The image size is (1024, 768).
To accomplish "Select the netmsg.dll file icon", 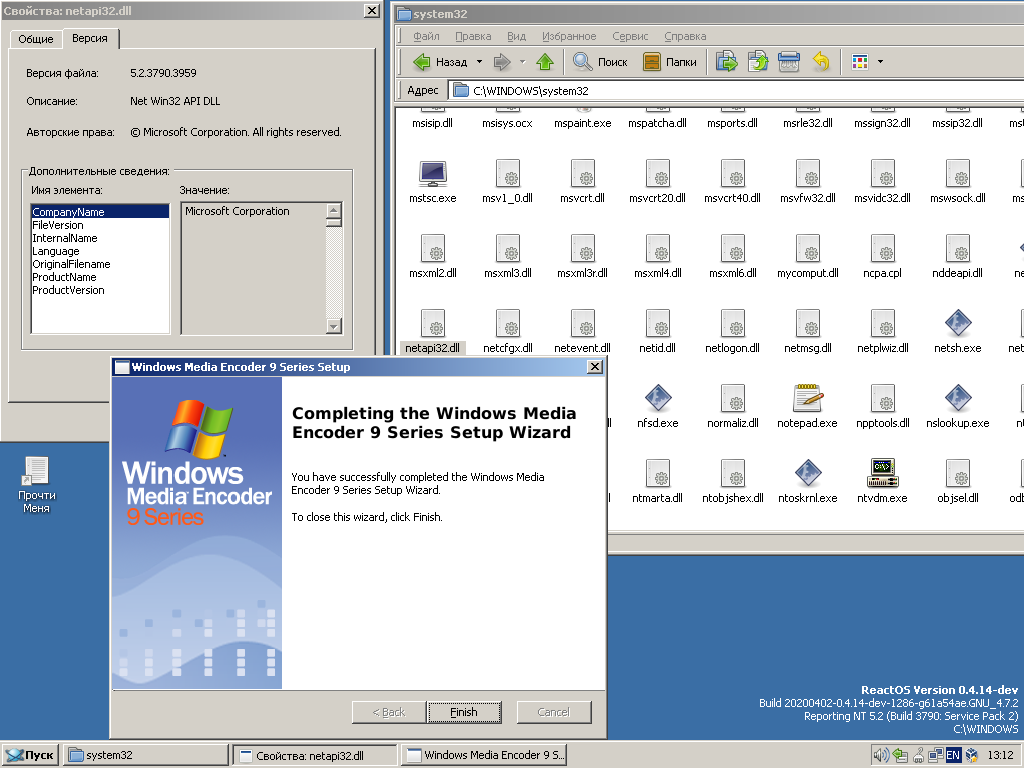I will pos(807,323).
